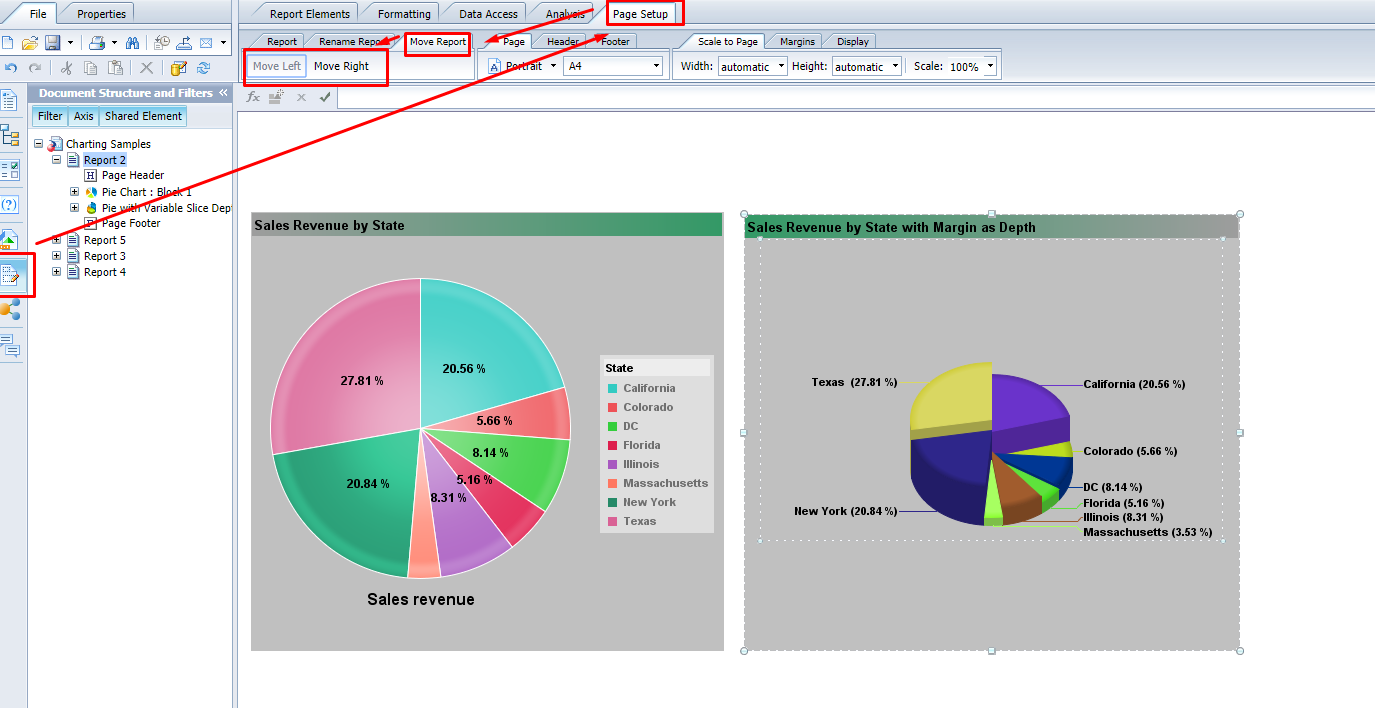
Task: Click the Move Right button
Action: pyautogui.click(x=341, y=66)
